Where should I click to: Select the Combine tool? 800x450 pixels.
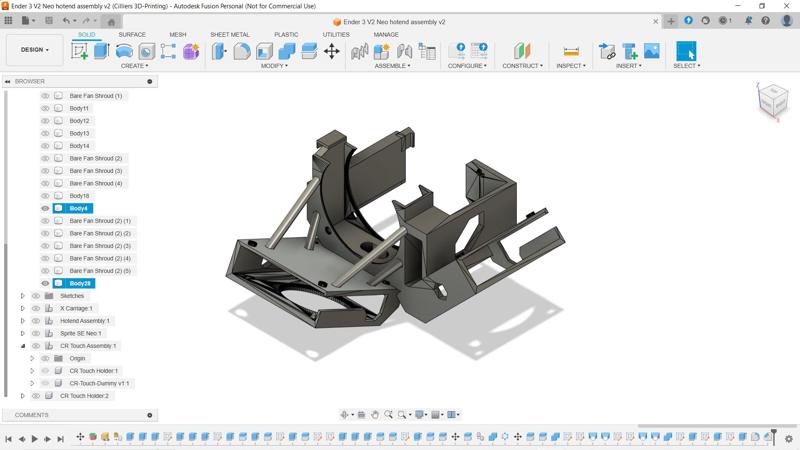pos(287,51)
